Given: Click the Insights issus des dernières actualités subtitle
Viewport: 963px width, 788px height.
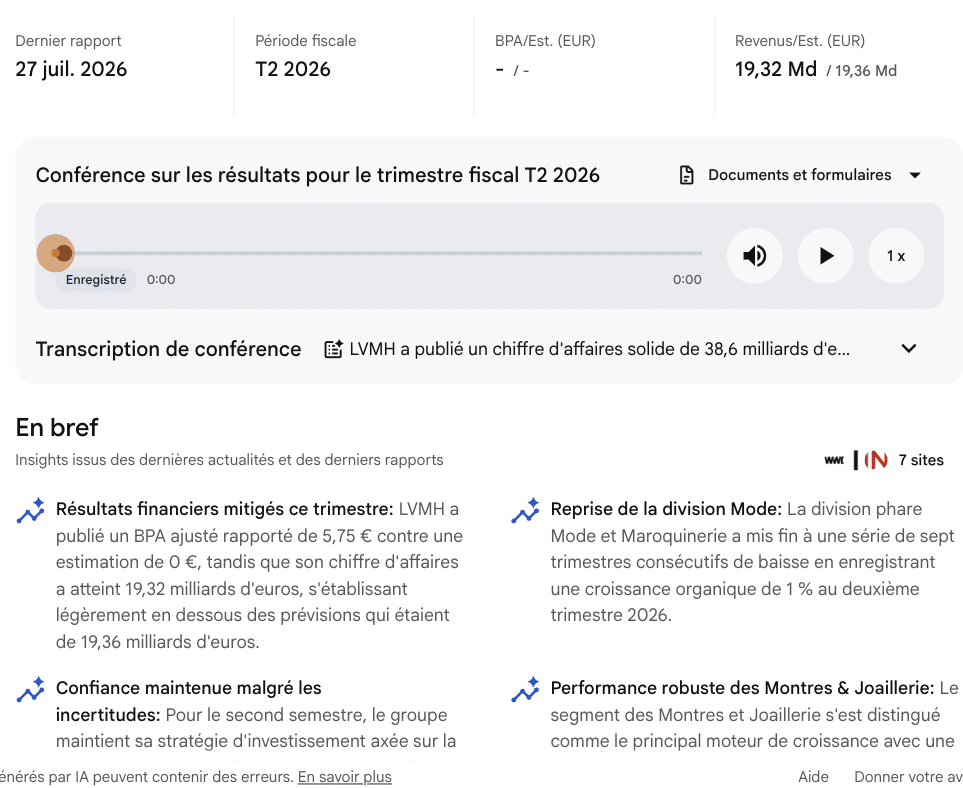Looking at the screenshot, I should click(x=229, y=460).
